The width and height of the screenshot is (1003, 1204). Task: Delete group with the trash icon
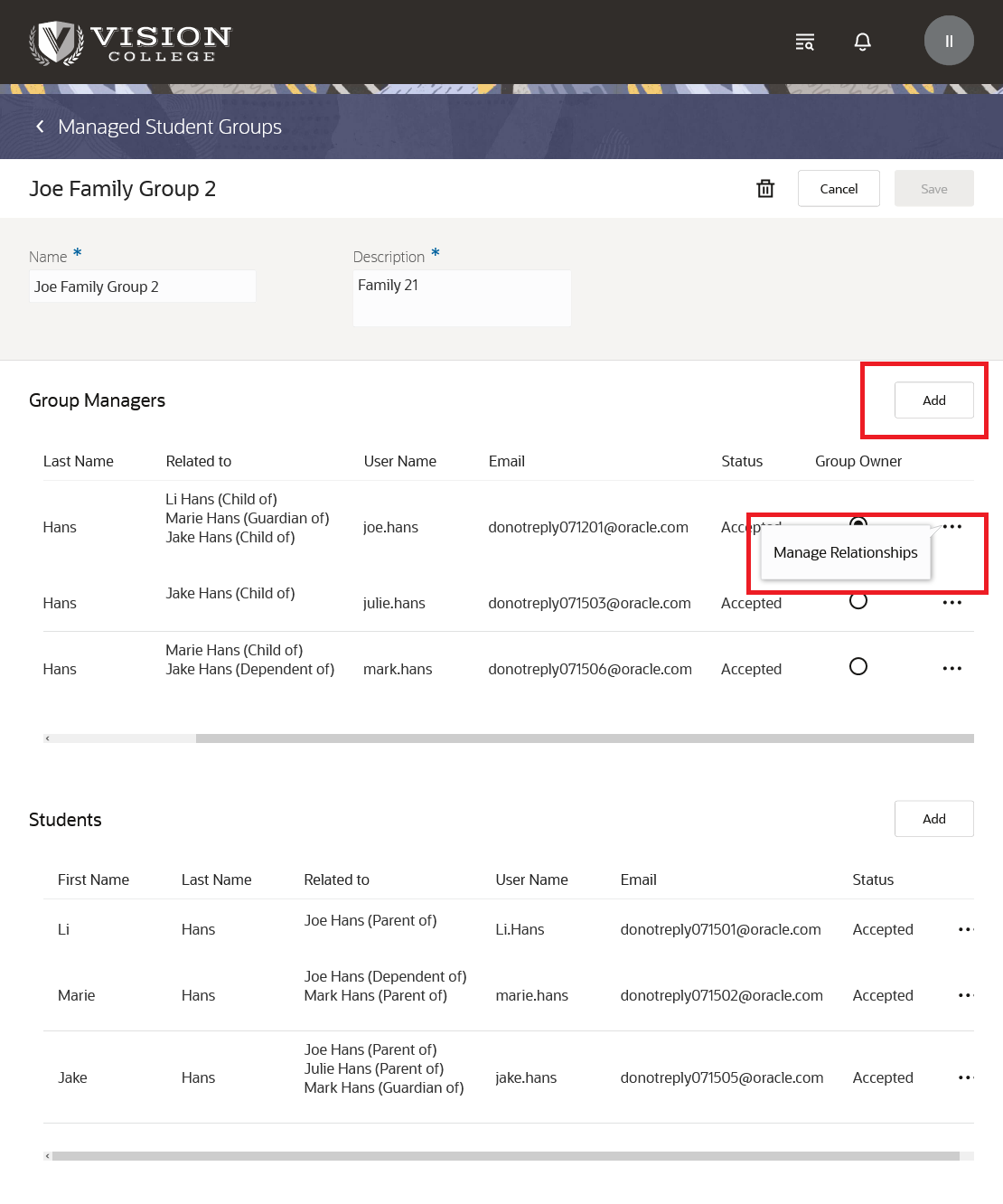[765, 188]
